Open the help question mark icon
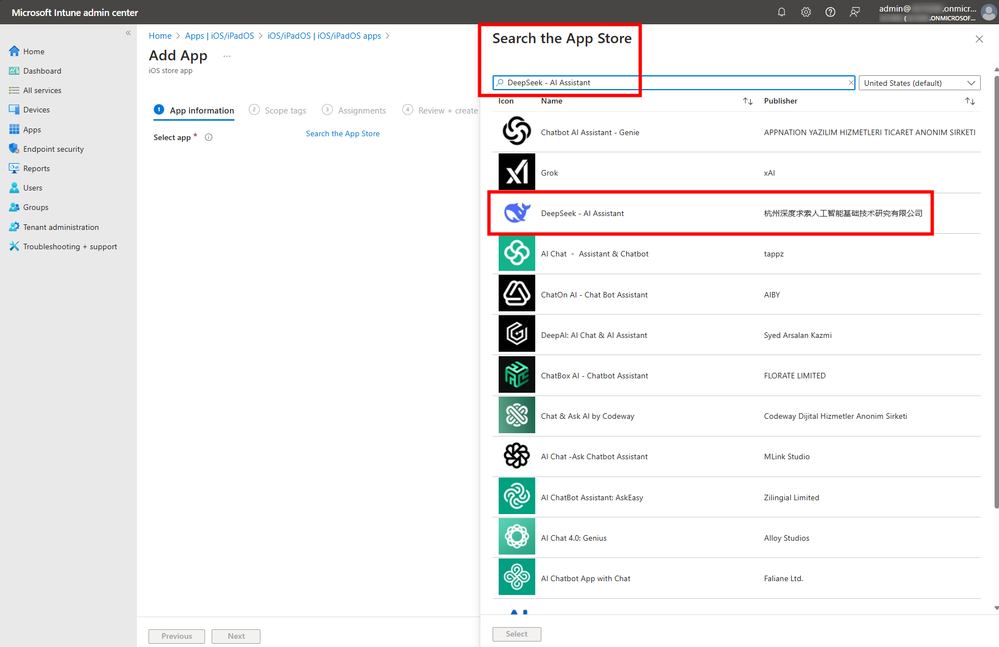Image resolution: width=999 pixels, height=647 pixels. click(830, 12)
